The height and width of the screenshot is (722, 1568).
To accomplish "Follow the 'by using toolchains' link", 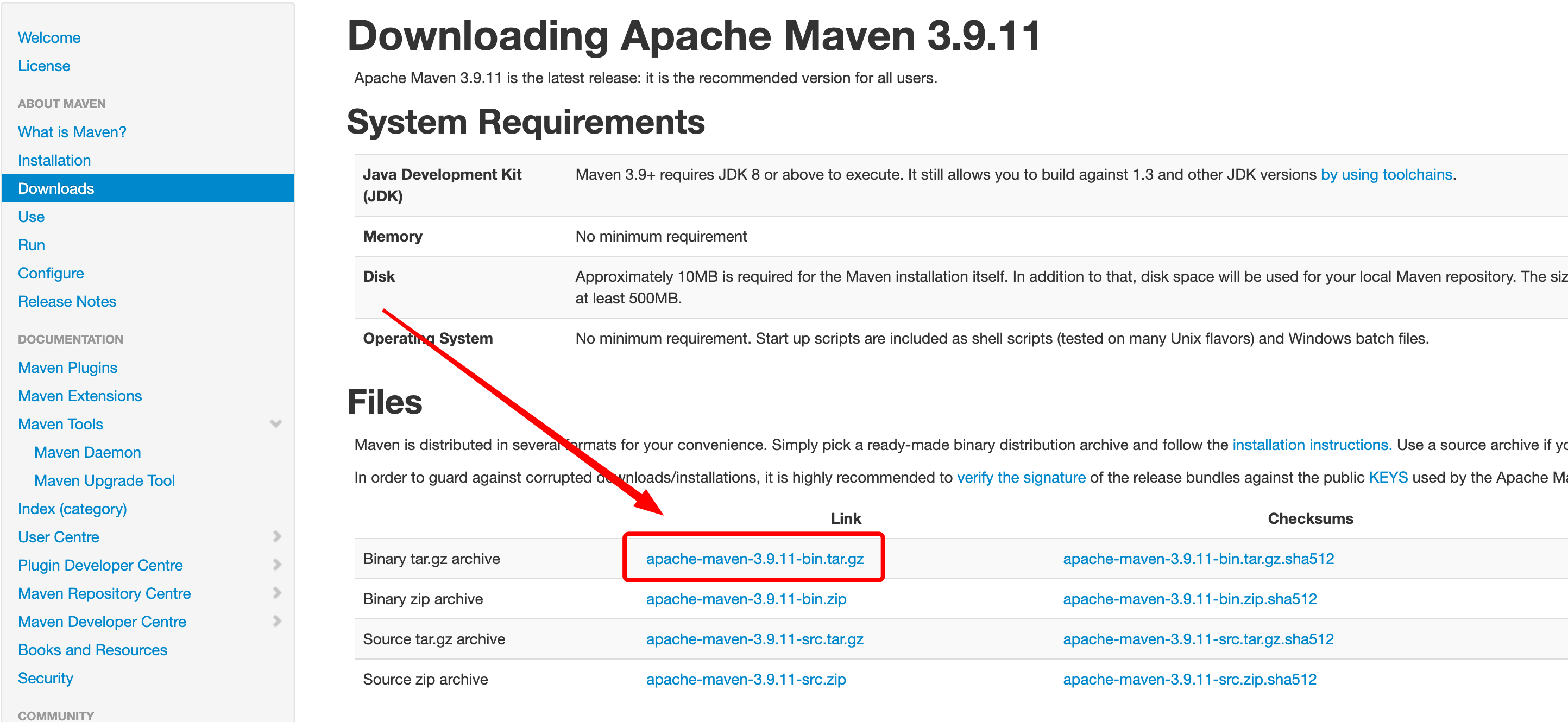I will pyautogui.click(x=1386, y=175).
